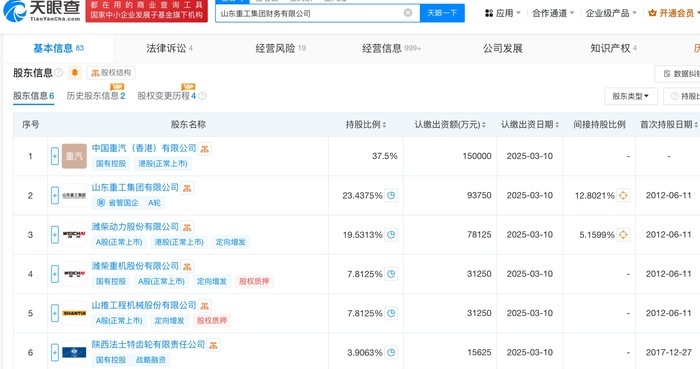Click equity structure icon beside 中国重汽（香港）
700x369 pixels.
tap(204, 149)
